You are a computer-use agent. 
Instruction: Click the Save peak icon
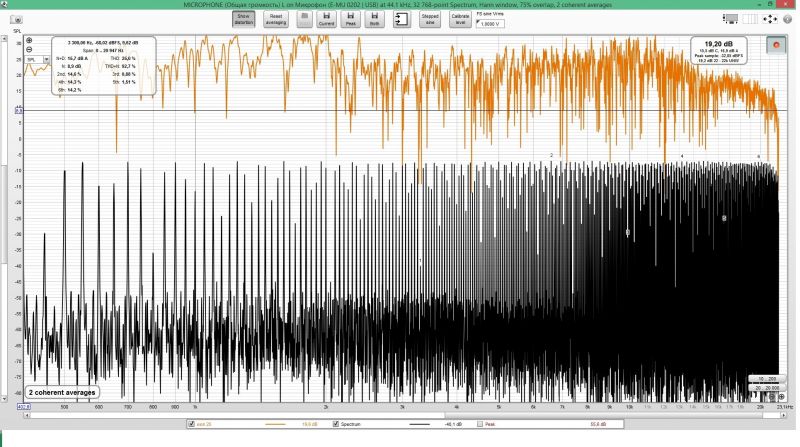pyautogui.click(x=350, y=18)
